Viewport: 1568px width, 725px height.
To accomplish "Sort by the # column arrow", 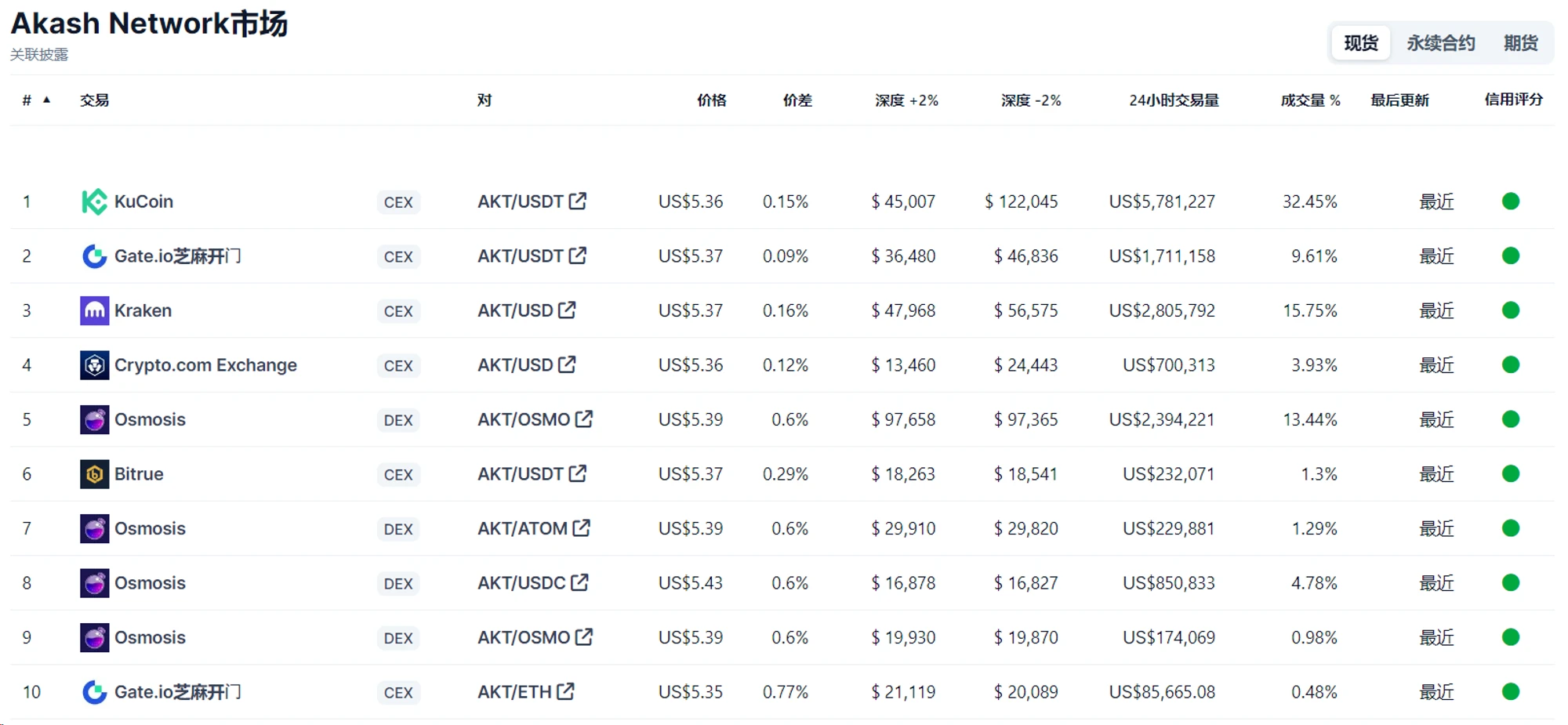I will coord(47,100).
